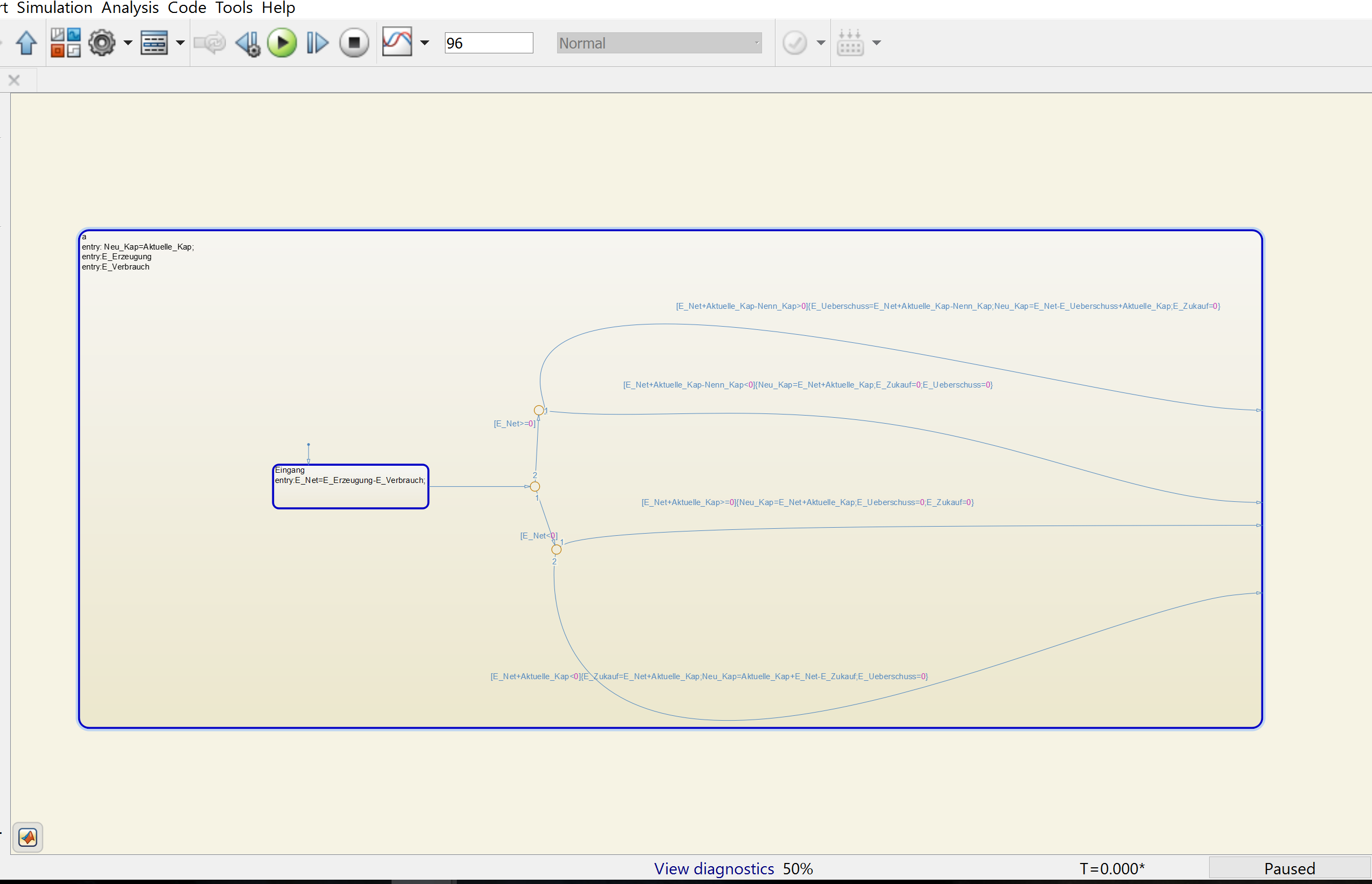Open the Library Browser icon
Viewport: 1372px width, 884px height.
click(x=65, y=43)
